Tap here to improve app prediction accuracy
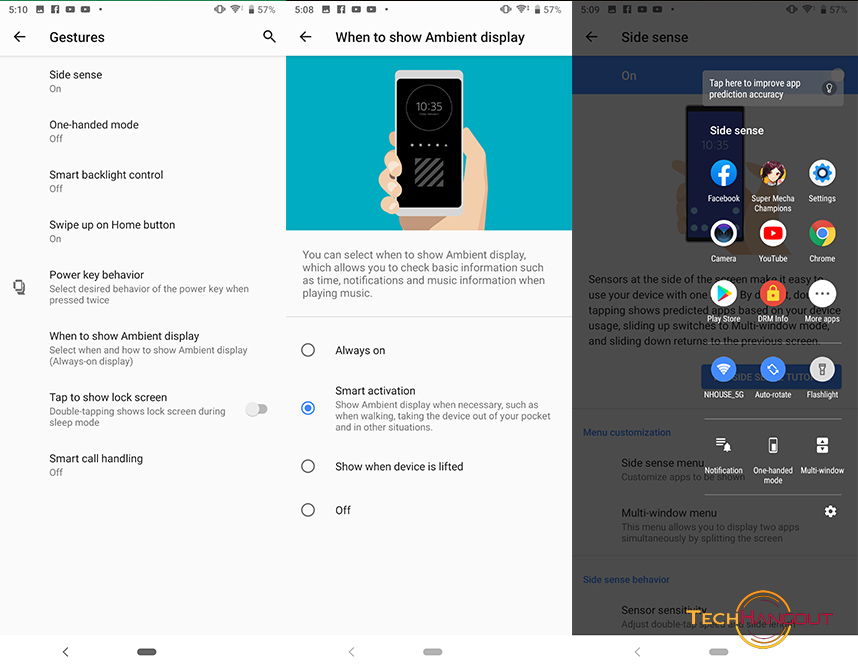 772,88
